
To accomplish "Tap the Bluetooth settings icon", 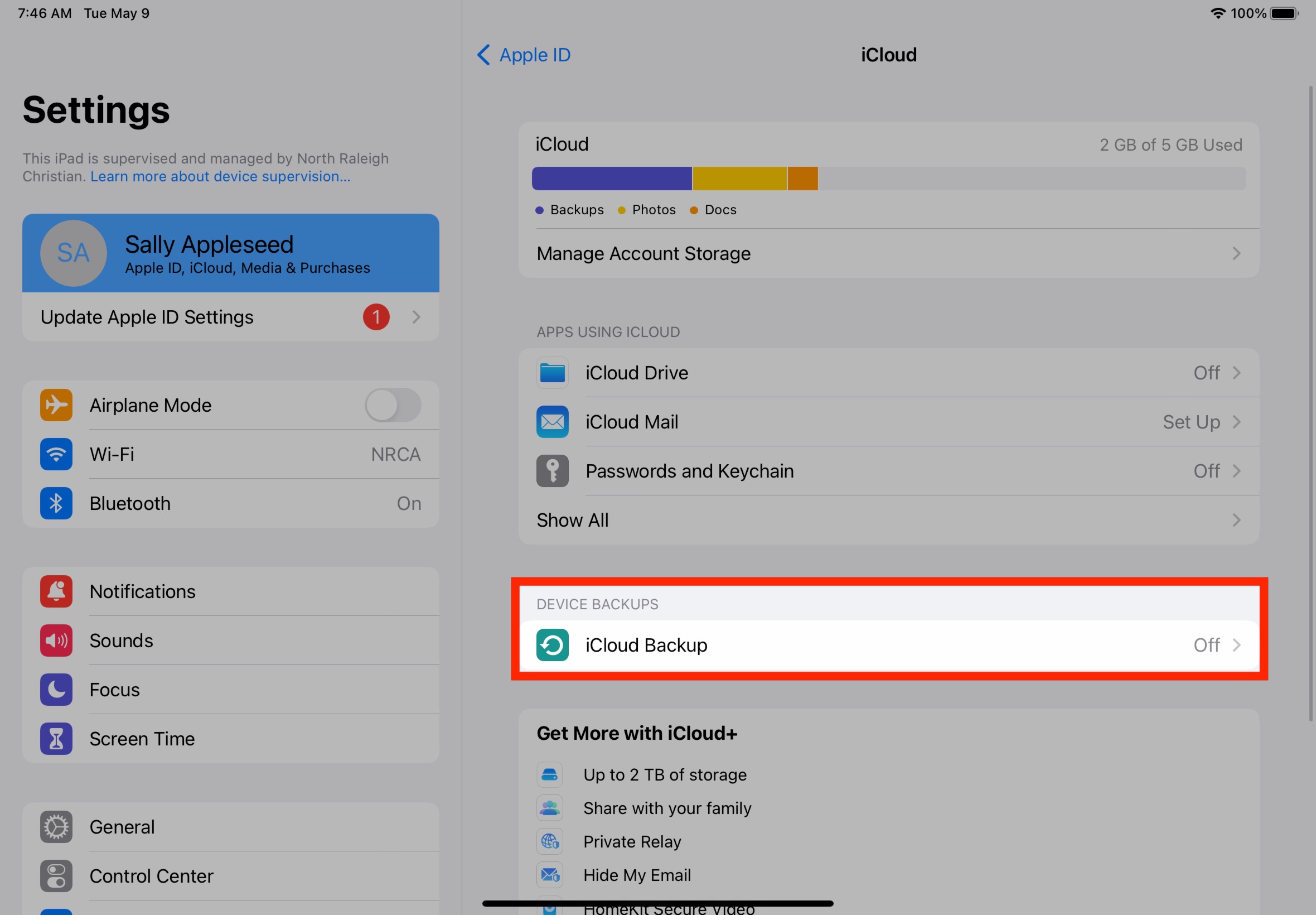I will (56, 503).
